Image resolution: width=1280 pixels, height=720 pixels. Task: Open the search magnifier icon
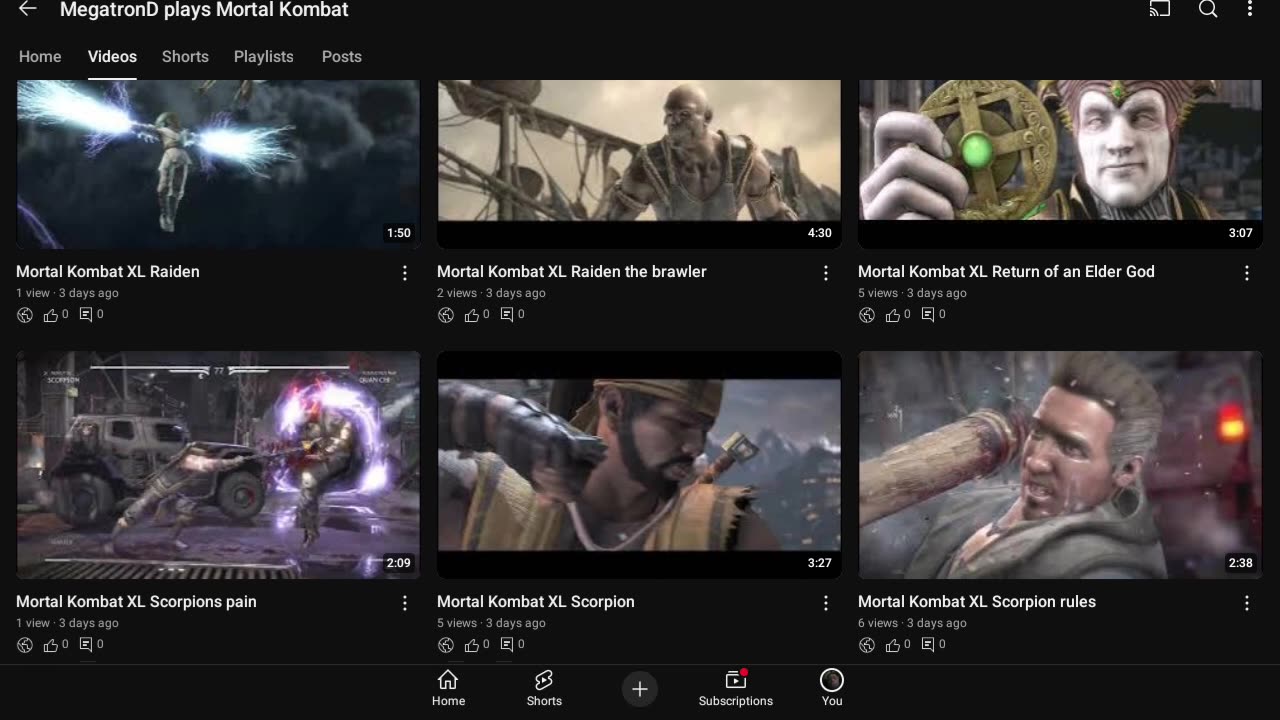[x=1208, y=9]
